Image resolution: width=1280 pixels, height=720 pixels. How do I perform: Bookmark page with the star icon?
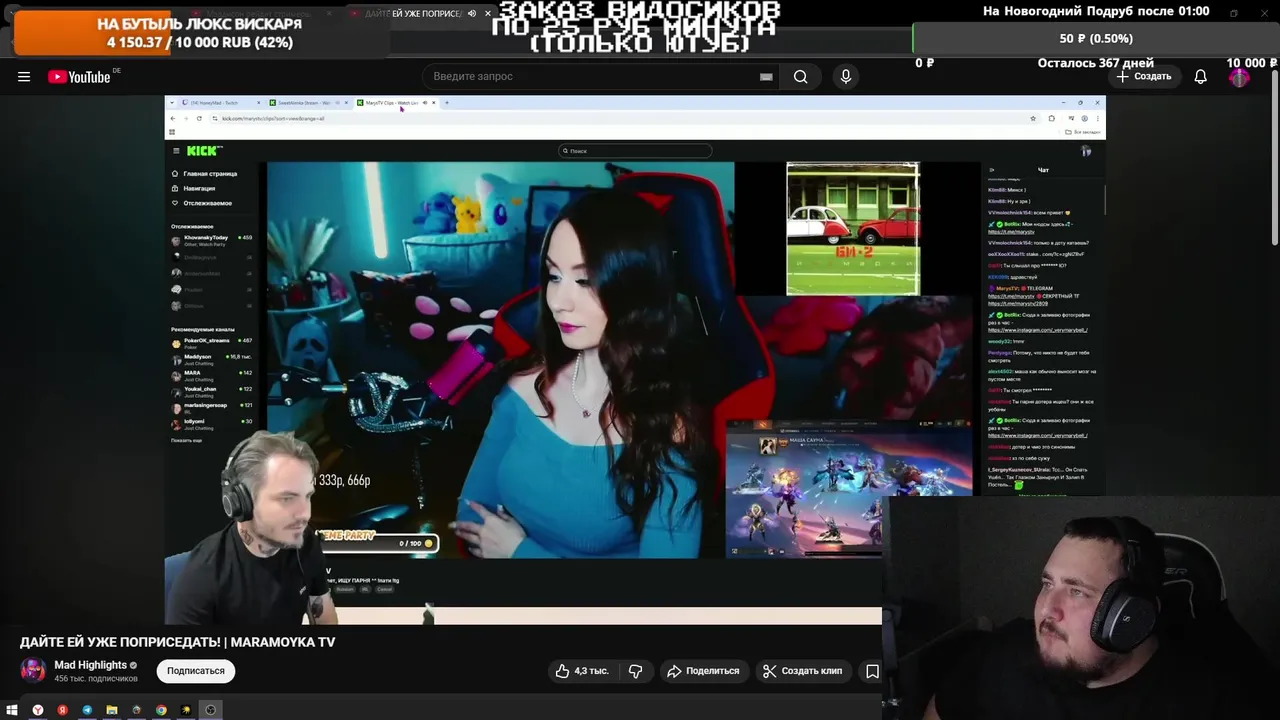coord(1033,118)
